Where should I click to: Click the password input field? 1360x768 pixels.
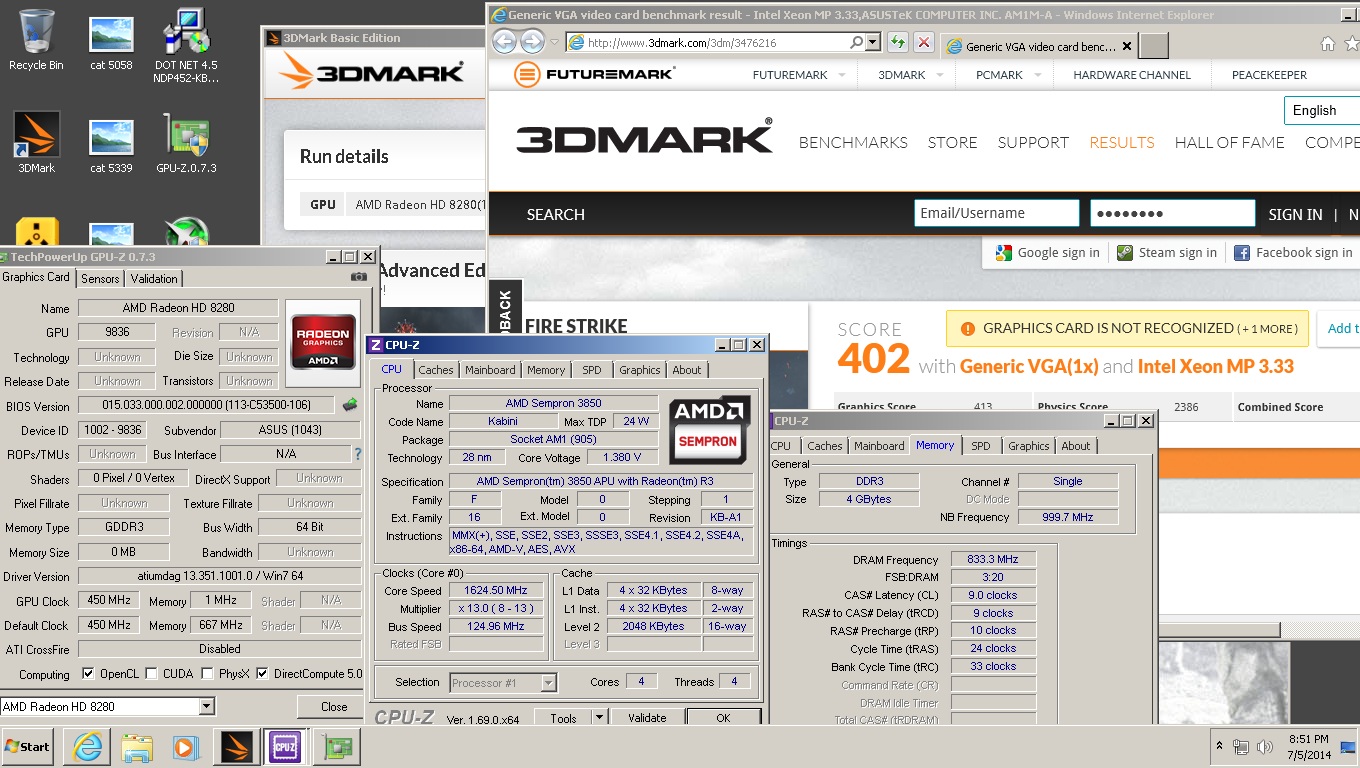point(1173,213)
